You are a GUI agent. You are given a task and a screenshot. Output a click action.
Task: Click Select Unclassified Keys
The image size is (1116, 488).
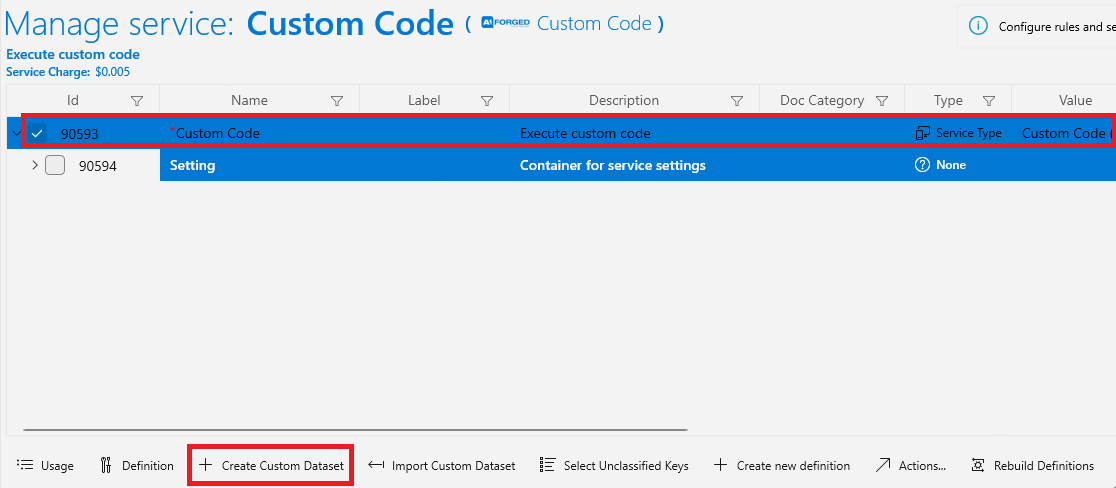coord(614,466)
